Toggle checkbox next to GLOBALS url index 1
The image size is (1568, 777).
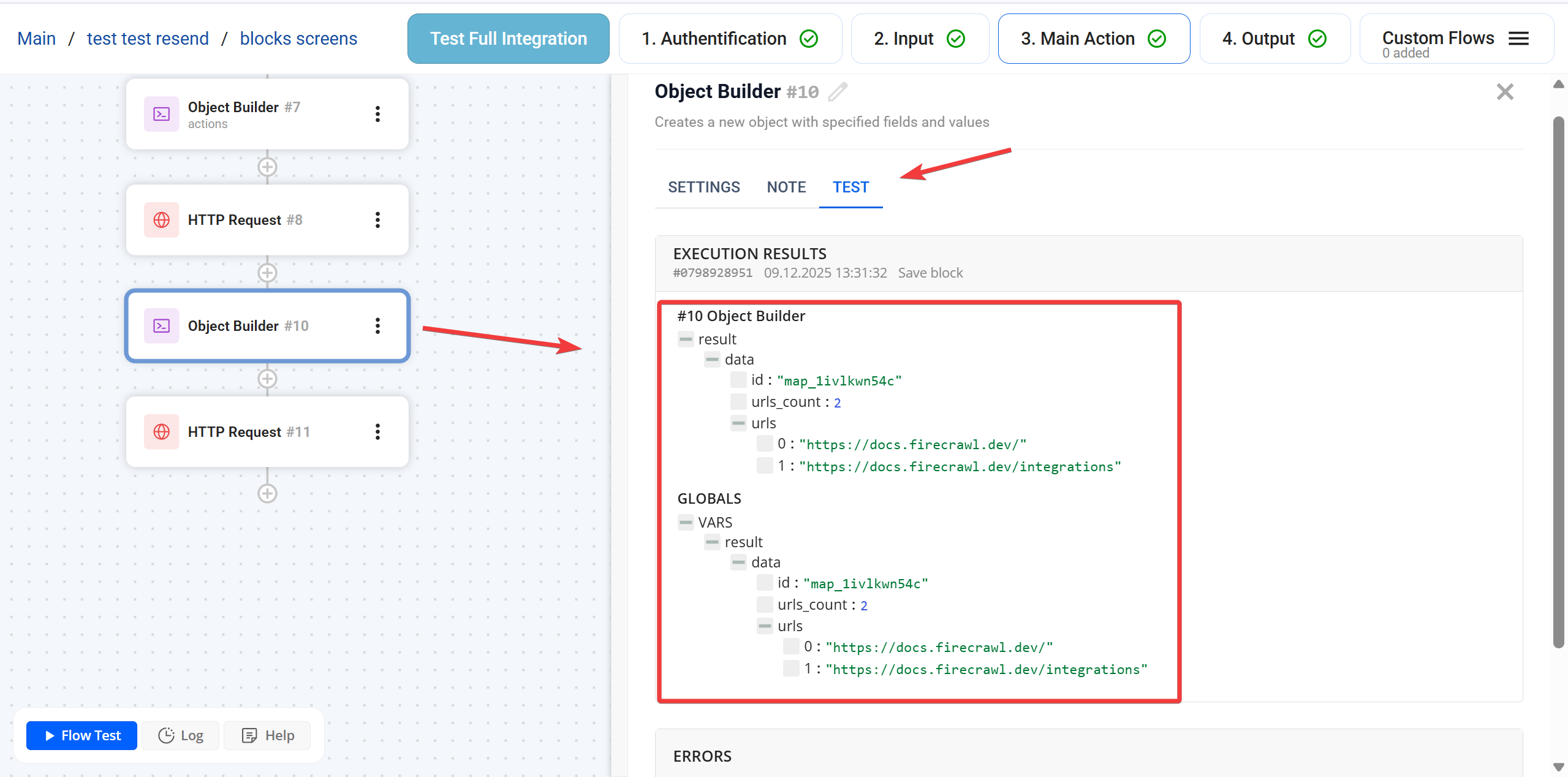791,669
